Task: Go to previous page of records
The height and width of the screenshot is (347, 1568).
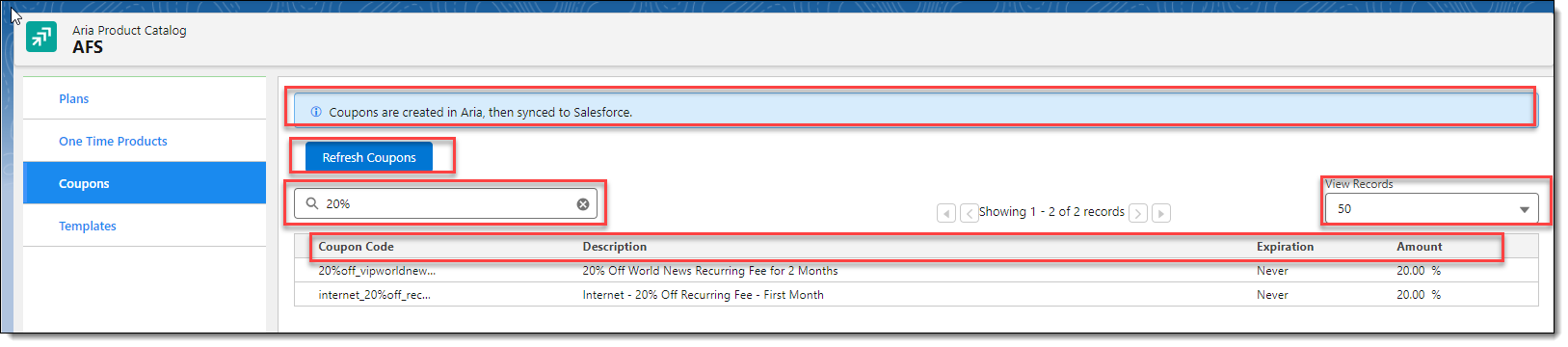Action: pyautogui.click(x=969, y=213)
